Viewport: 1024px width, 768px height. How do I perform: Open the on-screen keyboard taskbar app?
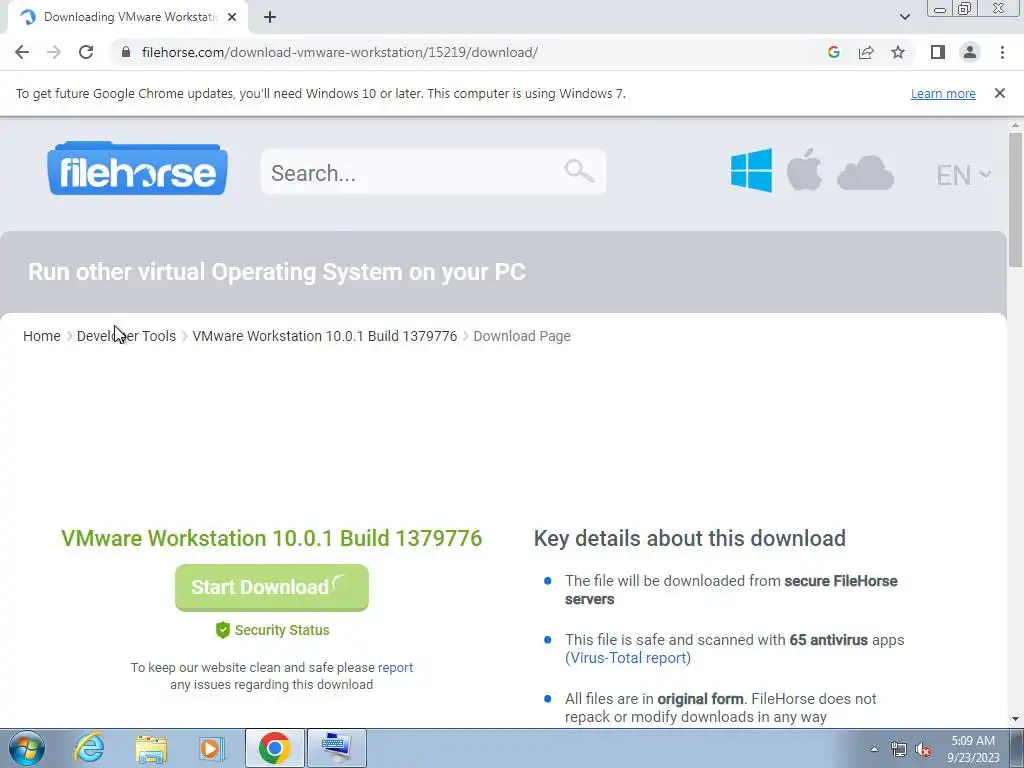(336, 748)
